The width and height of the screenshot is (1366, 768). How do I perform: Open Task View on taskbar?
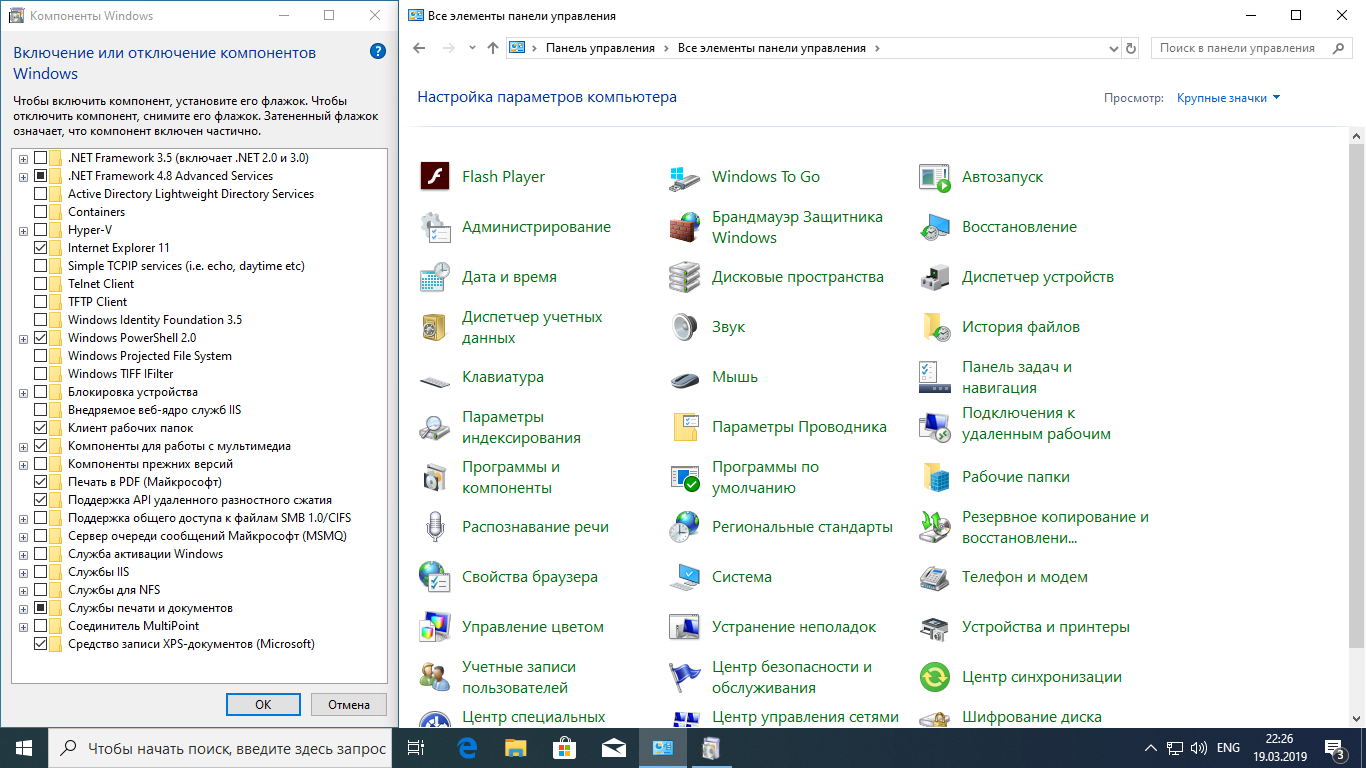point(418,748)
